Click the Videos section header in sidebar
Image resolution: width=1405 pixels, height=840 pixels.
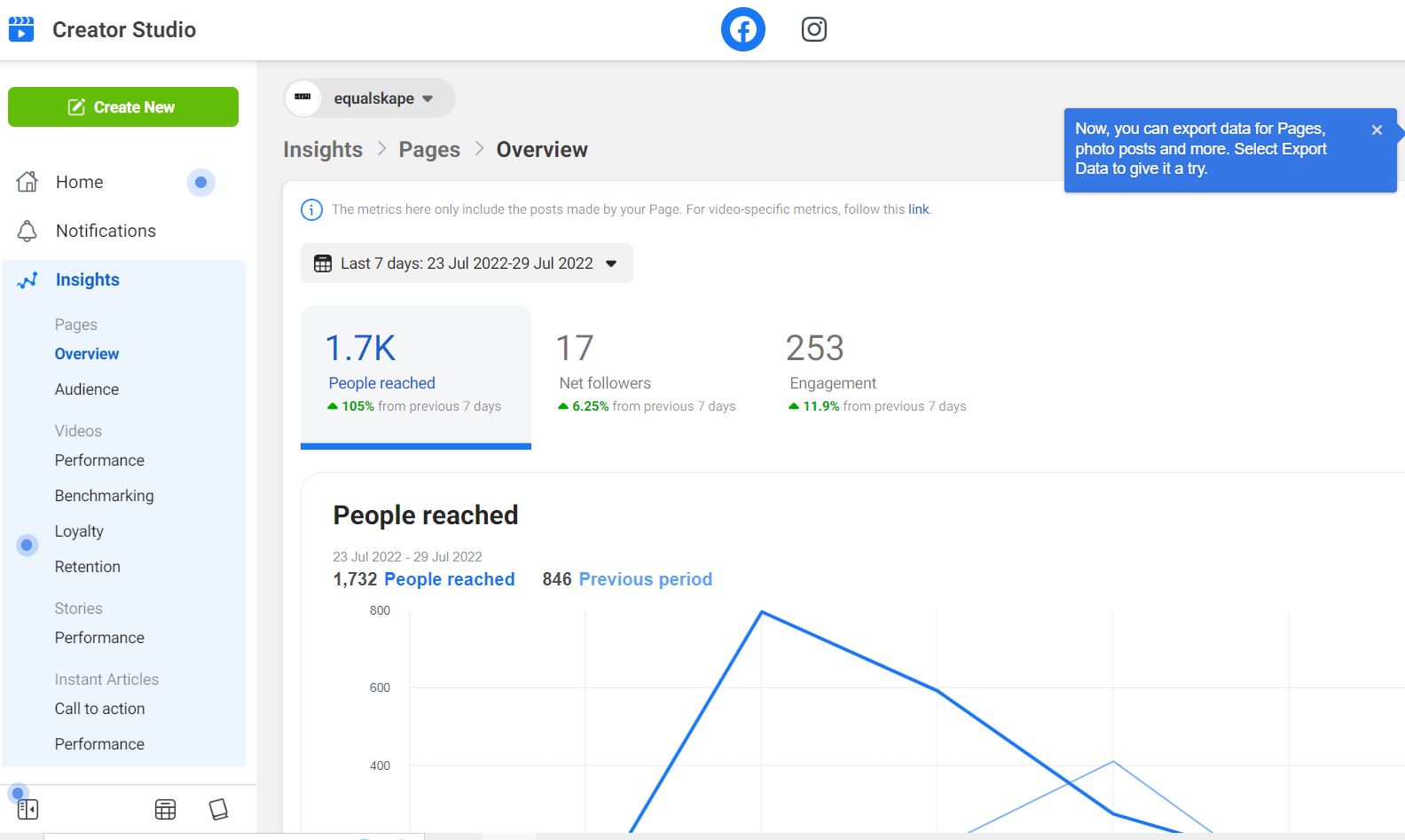78,431
